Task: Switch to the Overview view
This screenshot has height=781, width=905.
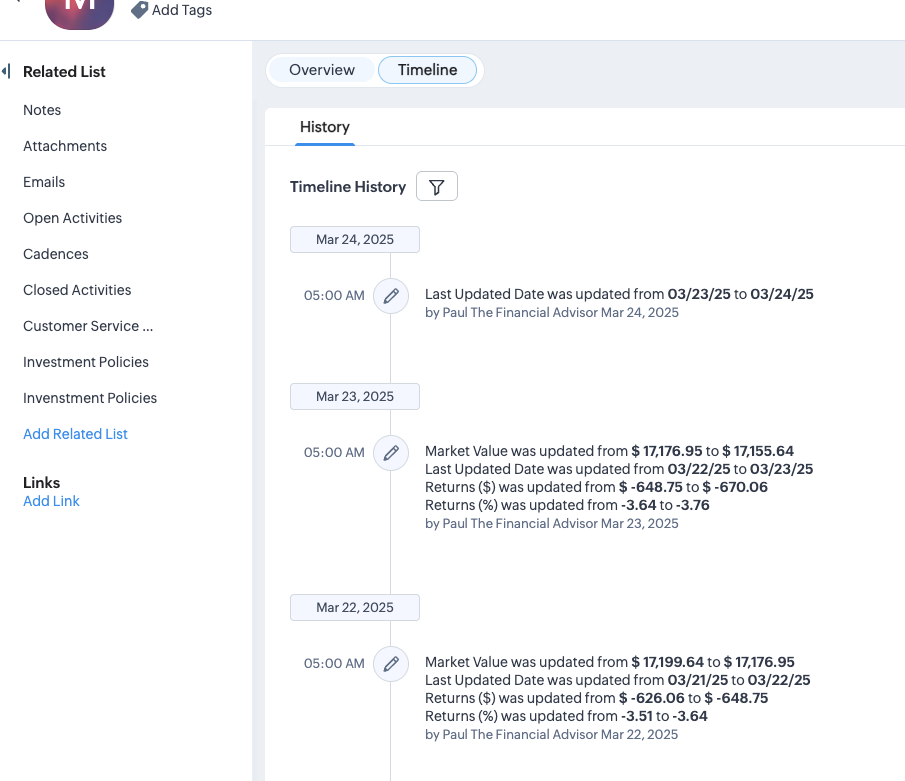Action: pos(322,70)
